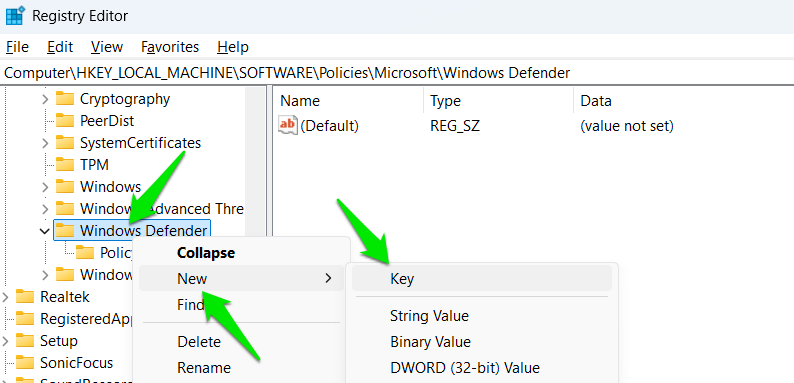Expand the Windows key
Screen dimensions: 794x383
pos(45,187)
